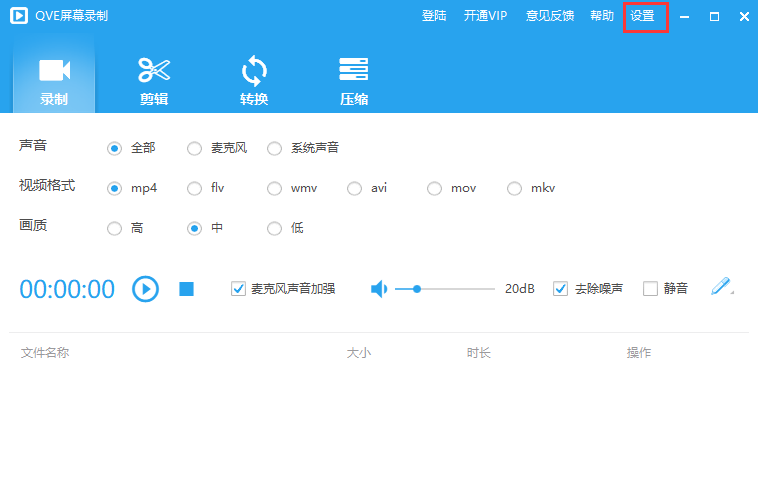Set picture quality to 低
Viewport: 758px width, 482px height.
point(275,228)
